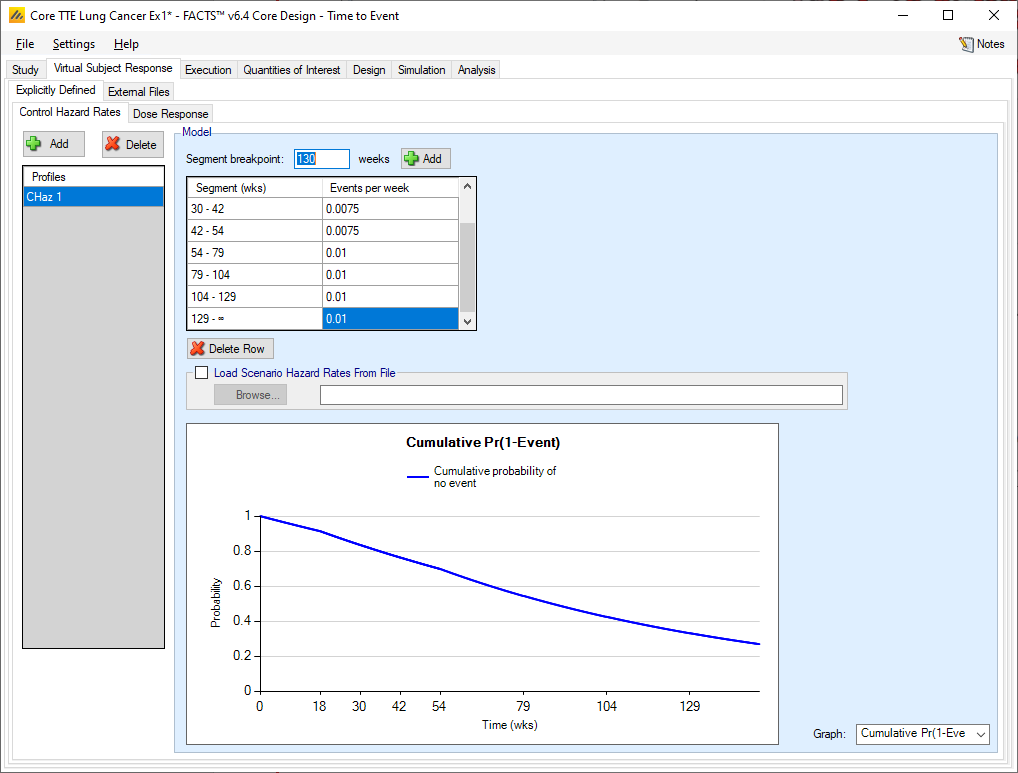The image size is (1018, 773).
Task: Click the hazard rates file path field
Action: (580, 395)
